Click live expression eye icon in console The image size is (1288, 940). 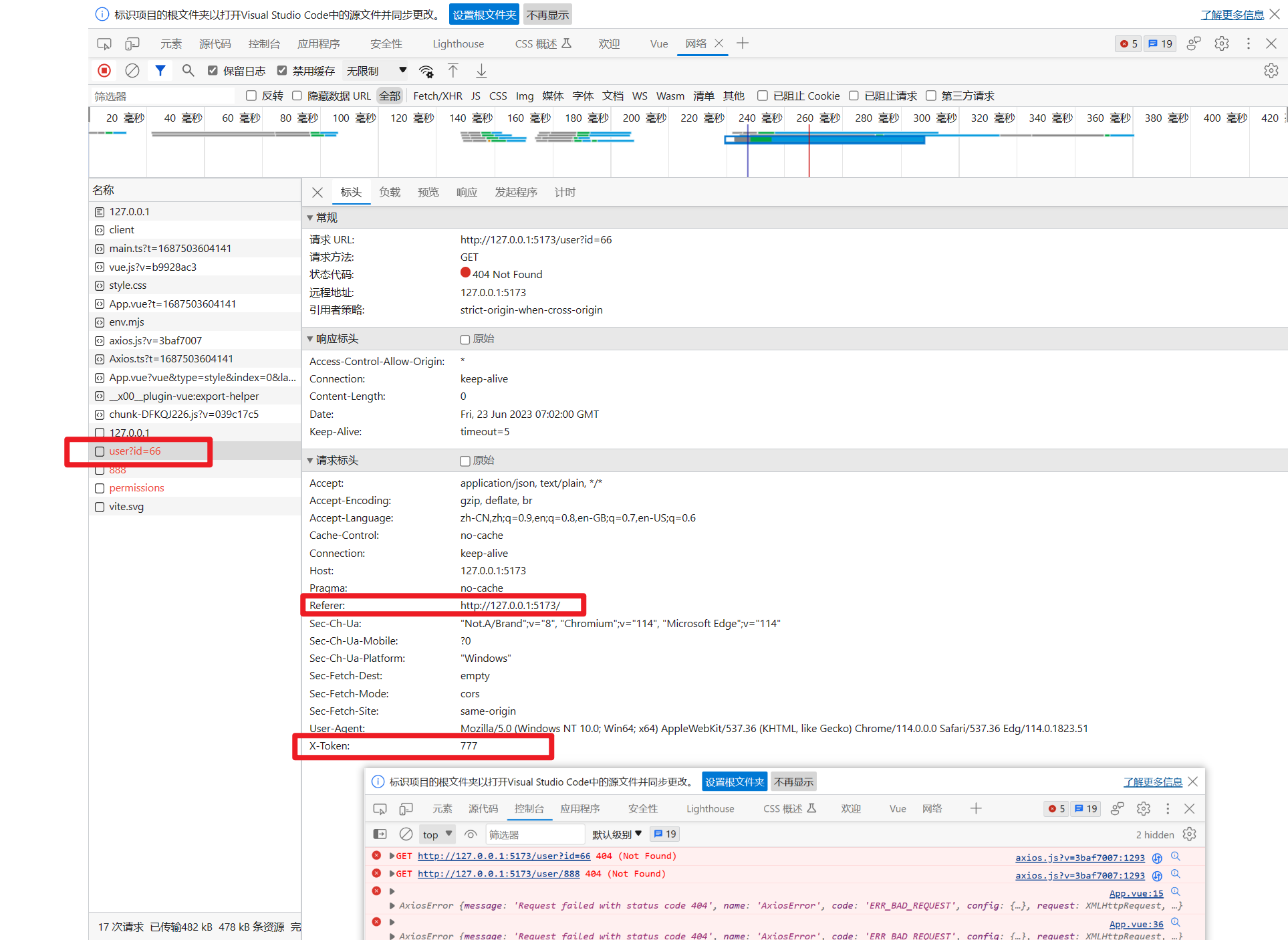pos(471,834)
